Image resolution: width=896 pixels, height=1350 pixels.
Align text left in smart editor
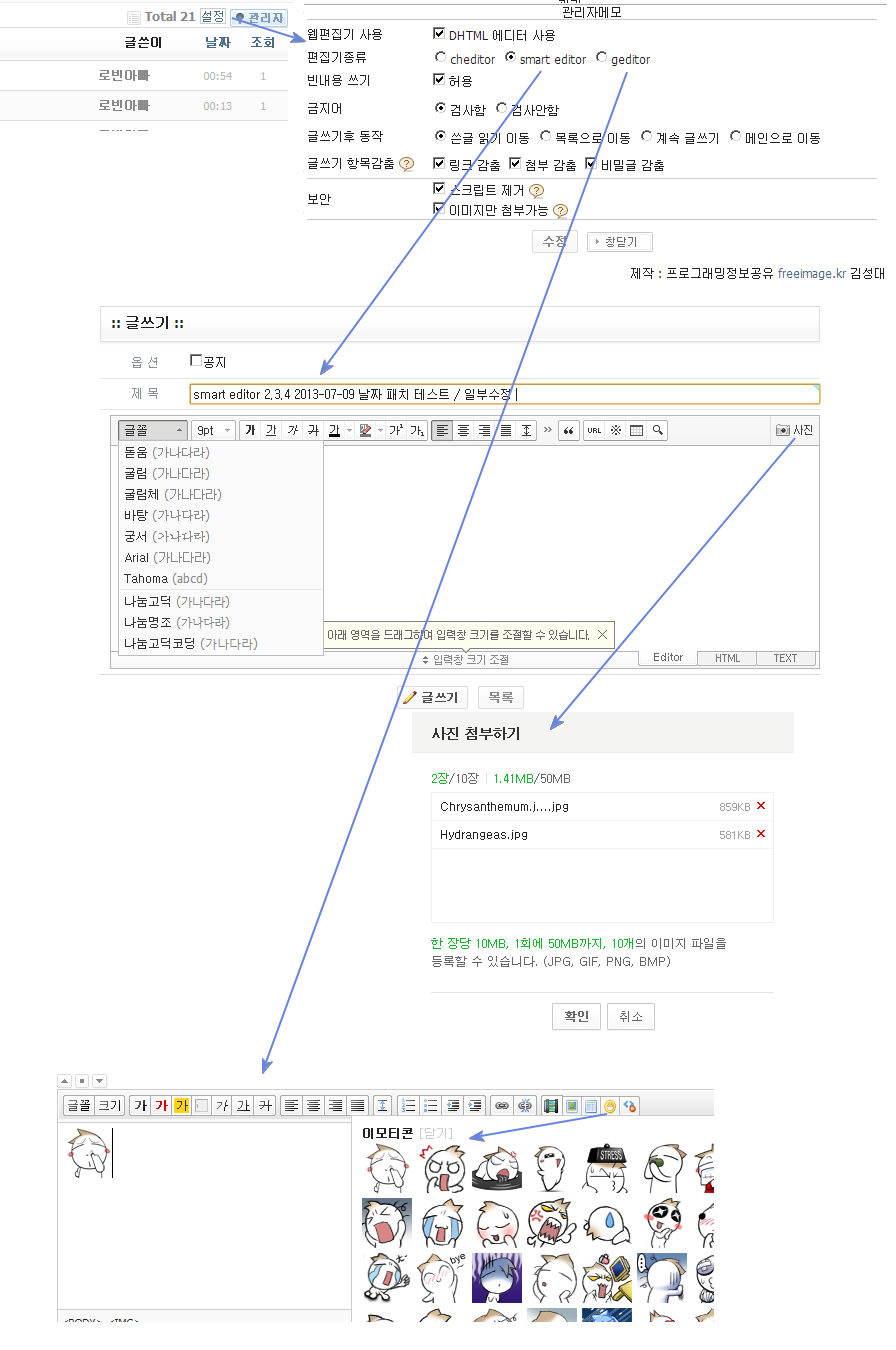point(442,430)
